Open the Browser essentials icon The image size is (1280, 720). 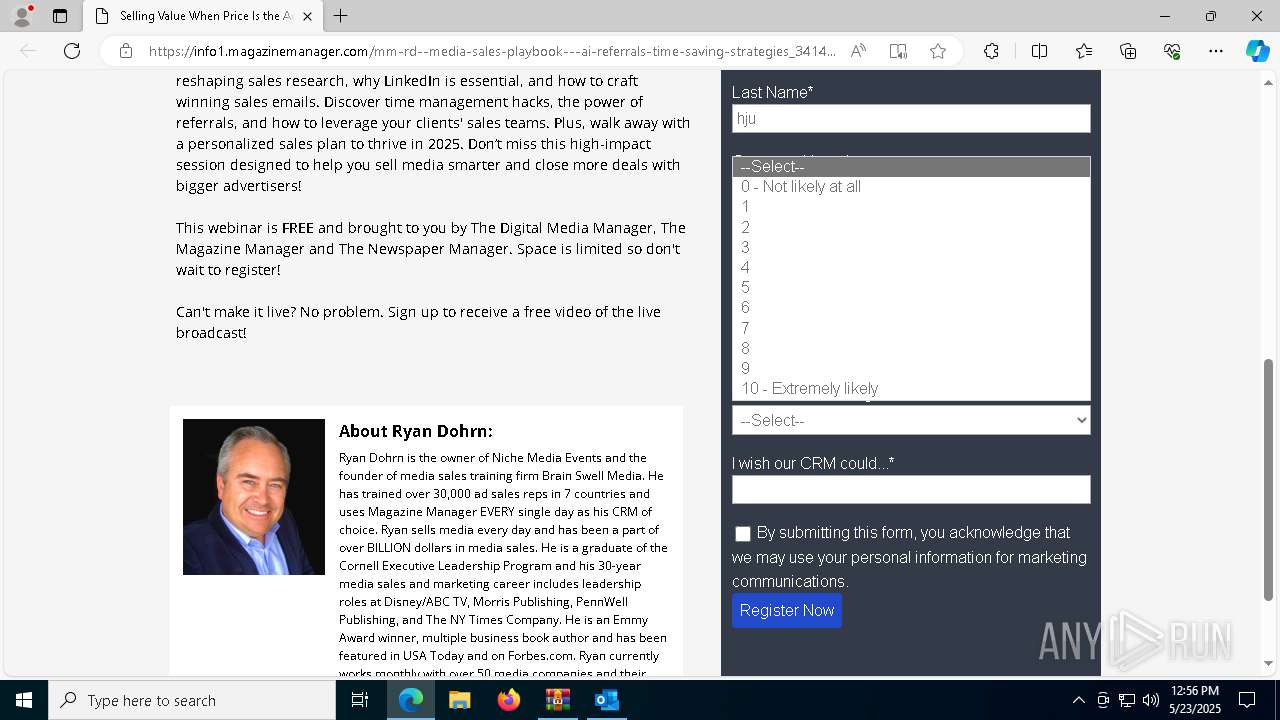point(1172,51)
